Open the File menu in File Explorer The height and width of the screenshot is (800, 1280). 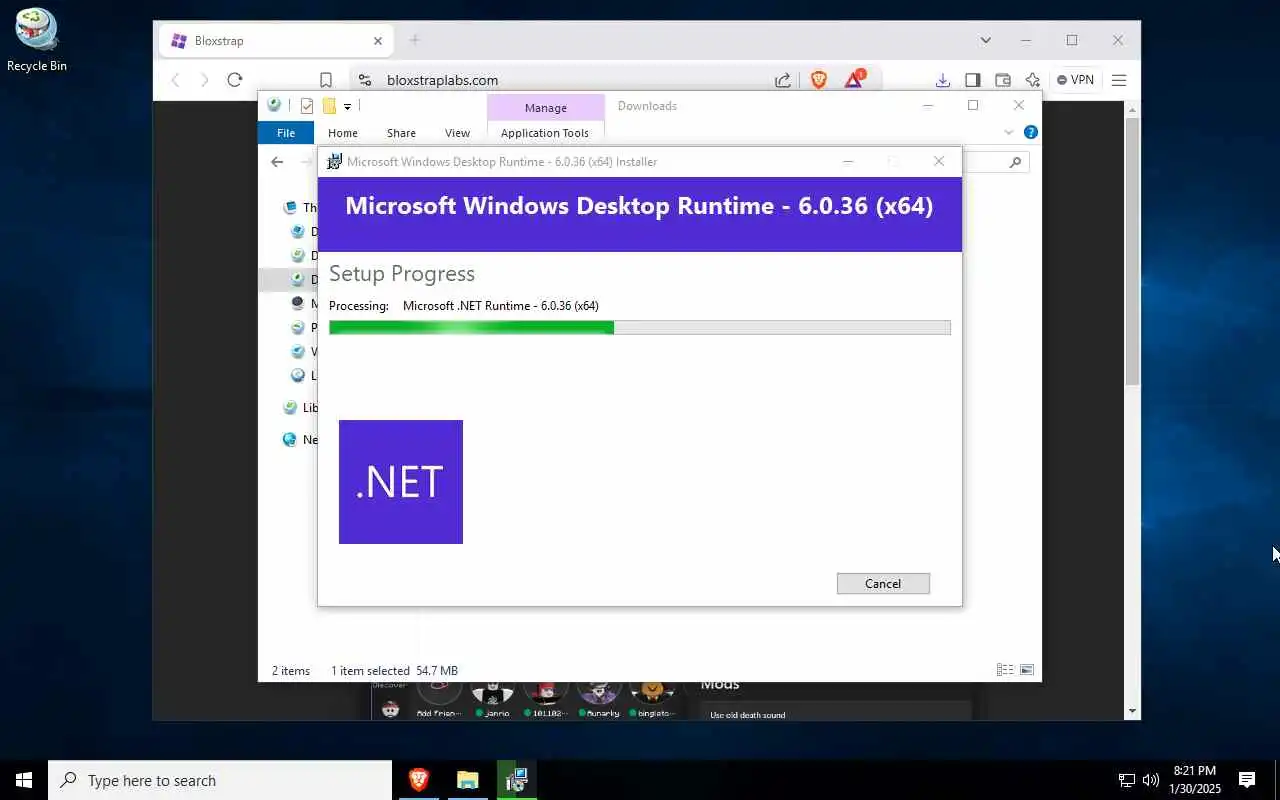[x=286, y=133]
